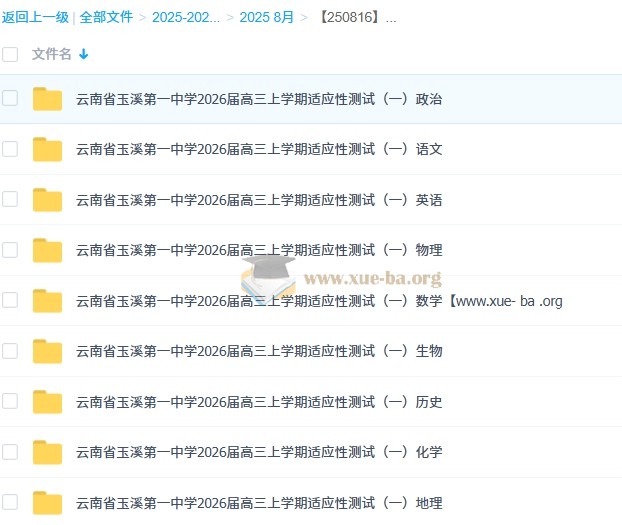622x525 pixels.
Task: Click the 化学 row folder icon
Action: (47, 452)
